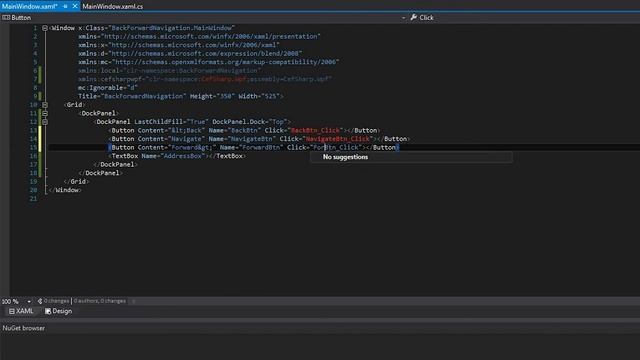Click the xmlns:d expression blend URL
This screenshot has width=640, height=360.
click(x=205, y=53)
